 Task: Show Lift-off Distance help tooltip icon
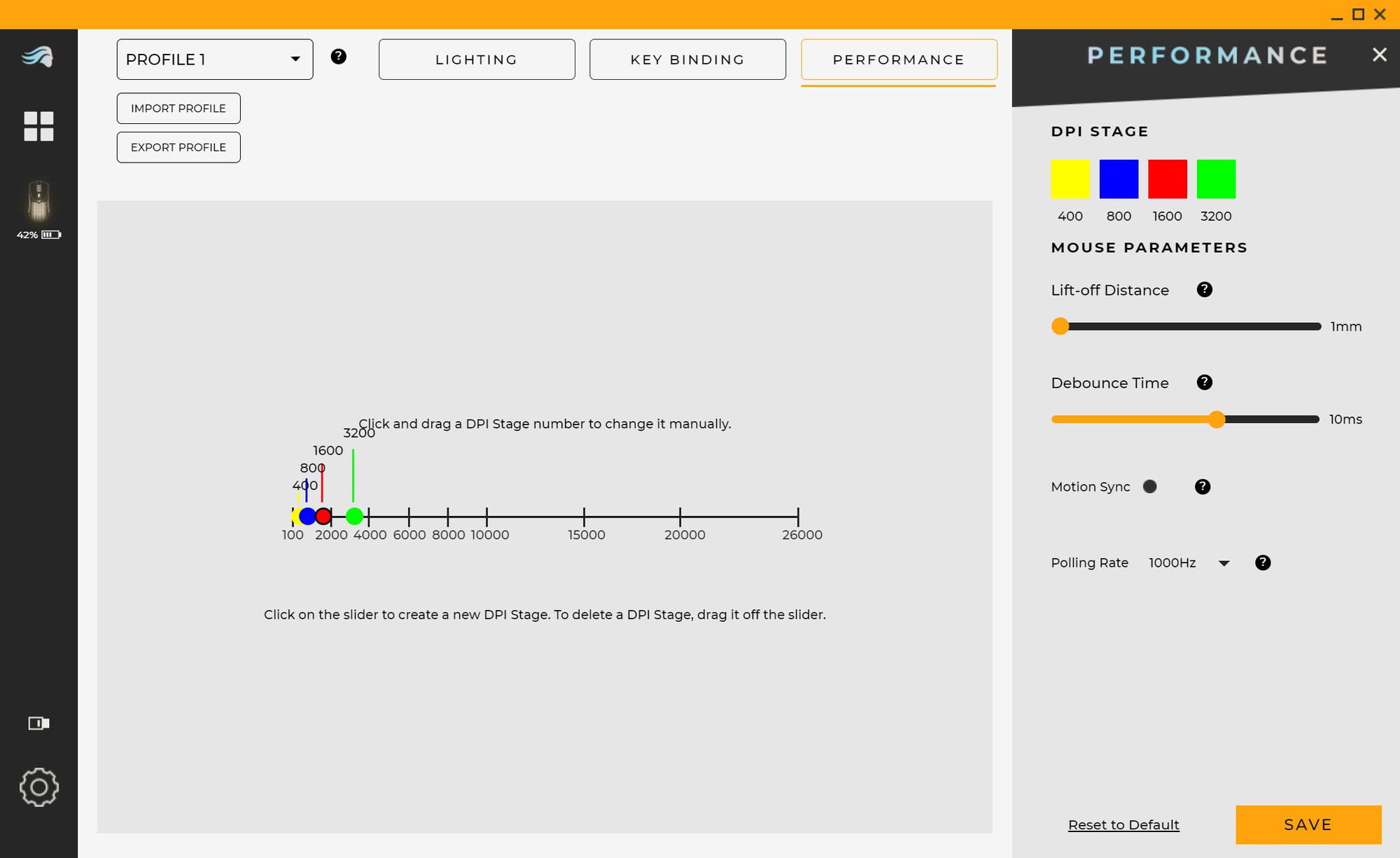tap(1204, 289)
